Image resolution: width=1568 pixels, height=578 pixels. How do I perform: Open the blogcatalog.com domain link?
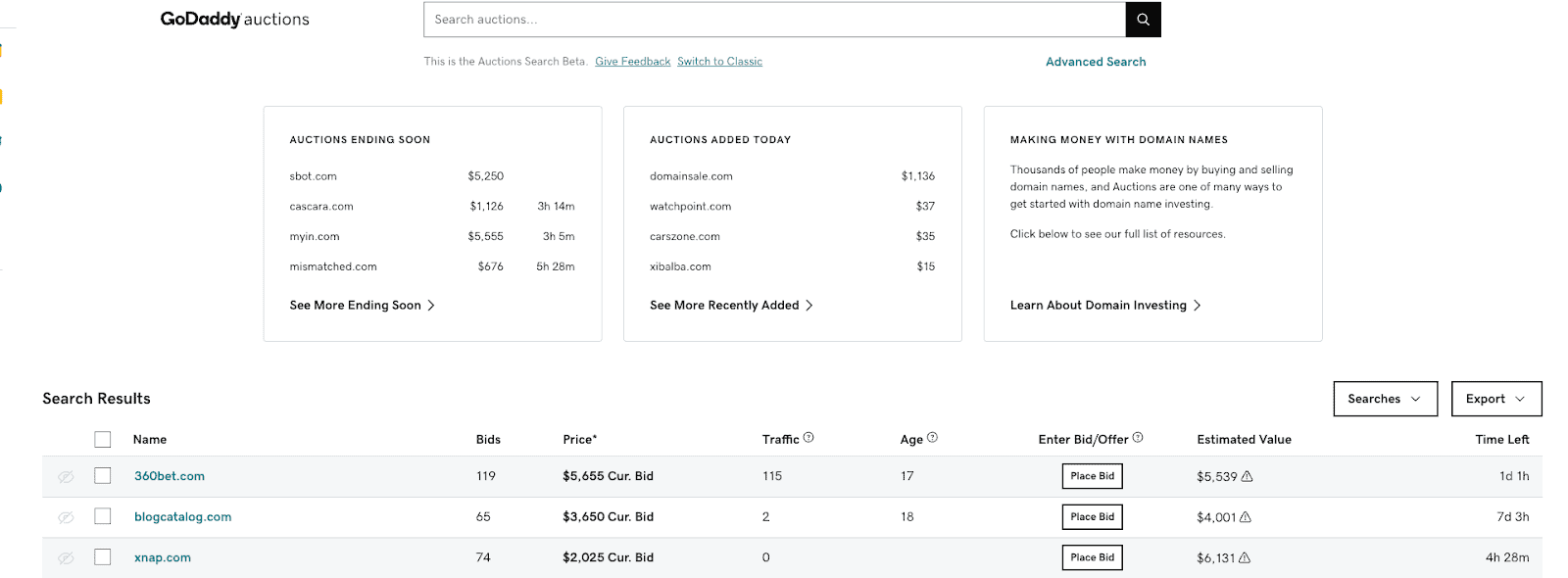point(183,517)
